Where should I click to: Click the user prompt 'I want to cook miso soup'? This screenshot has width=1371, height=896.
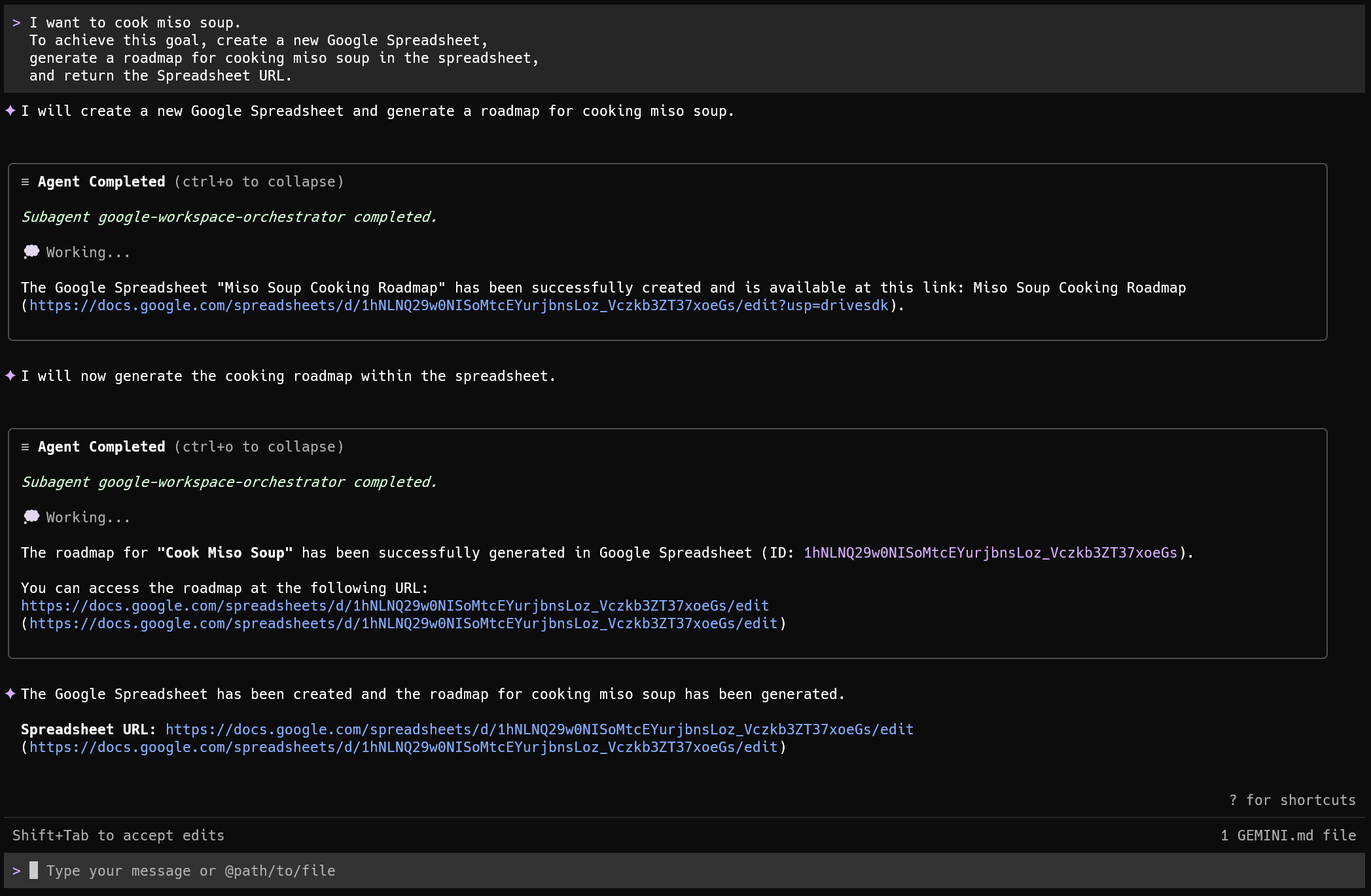[135, 23]
